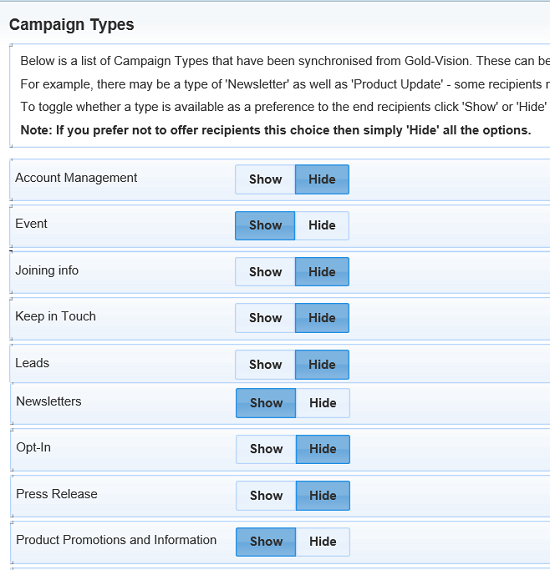The width and height of the screenshot is (550, 570).
Task: Click Hide for Opt-In
Action: coord(323,449)
